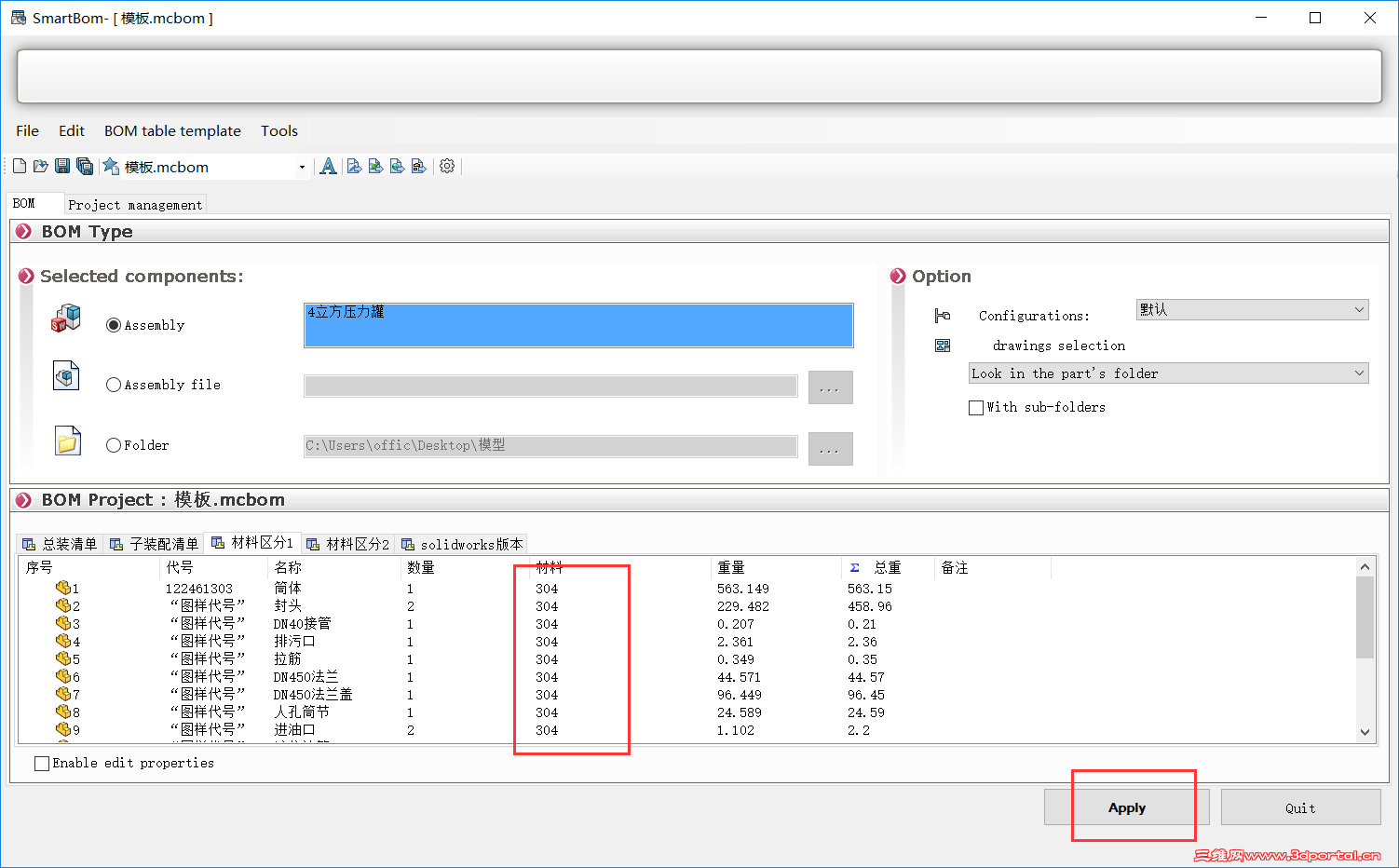Viewport: 1399px width, 868px height.
Task: Open the Edit menu
Action: (x=72, y=130)
